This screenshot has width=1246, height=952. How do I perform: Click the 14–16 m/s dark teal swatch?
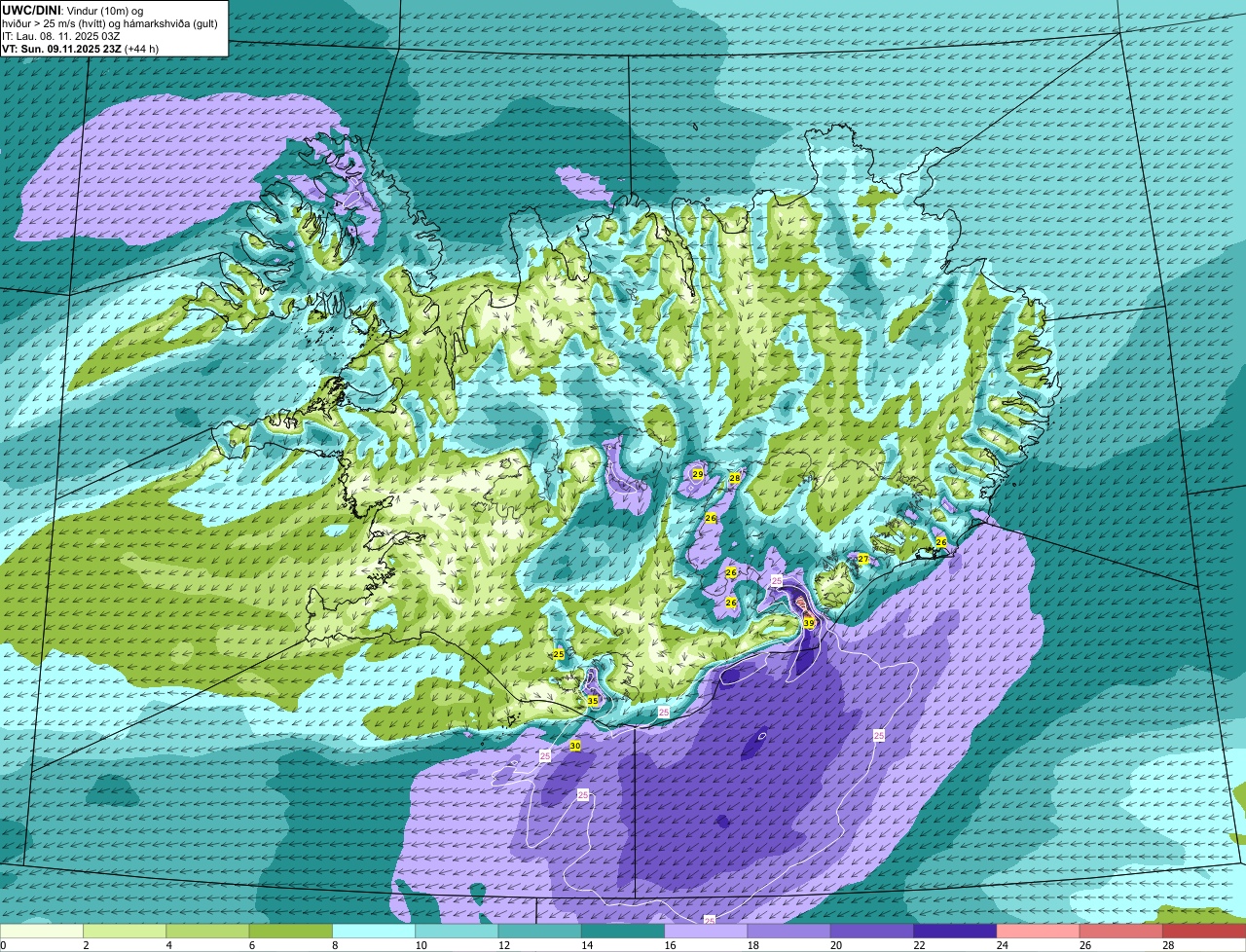coord(623,931)
